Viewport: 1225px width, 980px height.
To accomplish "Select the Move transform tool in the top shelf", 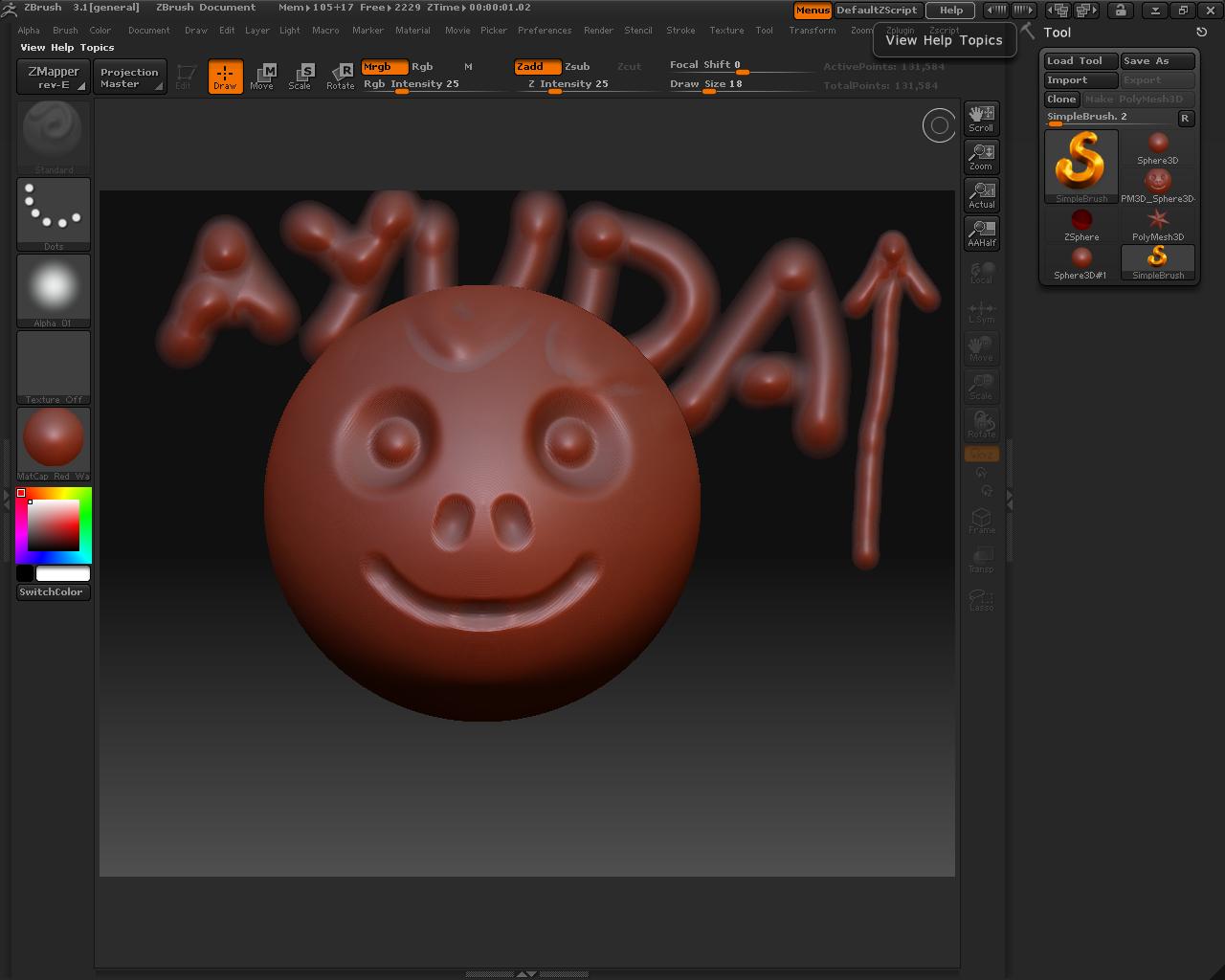I will click(261, 77).
